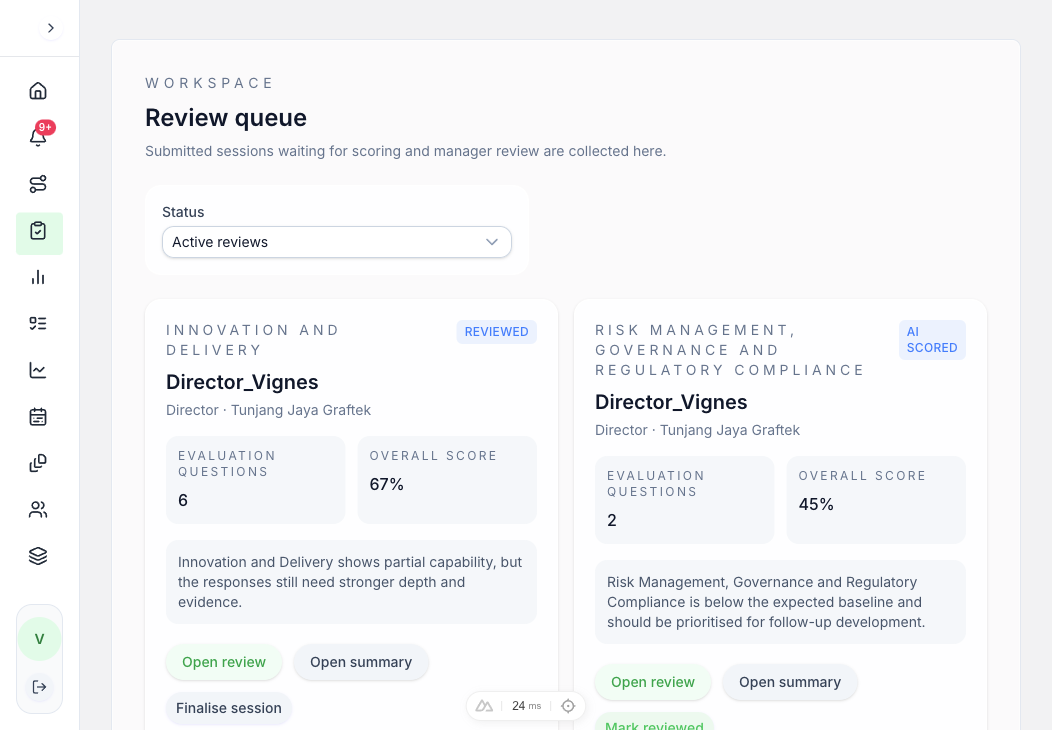Click the WORKSPACE label above the heading
The height and width of the screenshot is (730, 1052).
[x=209, y=83]
